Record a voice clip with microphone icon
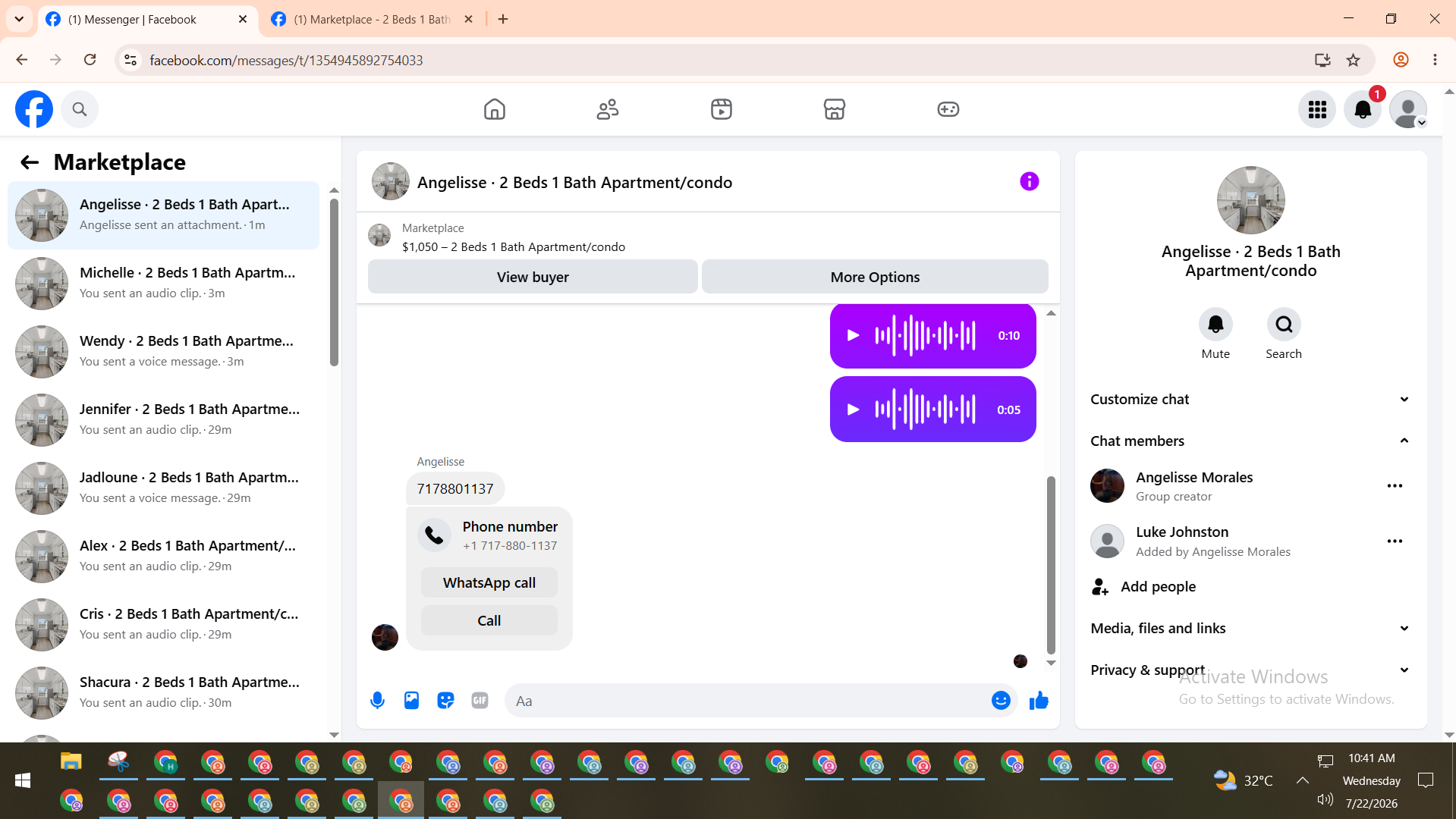1456x819 pixels. (x=377, y=701)
